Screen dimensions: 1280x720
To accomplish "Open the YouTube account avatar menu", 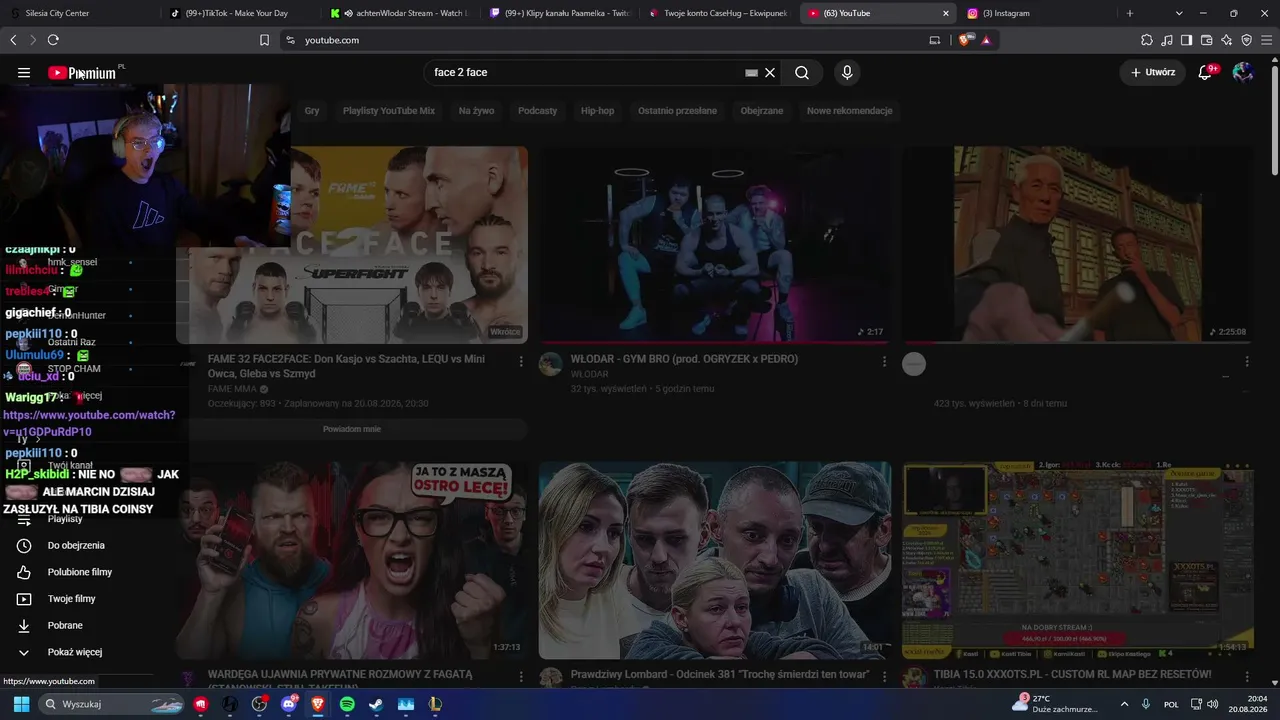I will 1243,72.
